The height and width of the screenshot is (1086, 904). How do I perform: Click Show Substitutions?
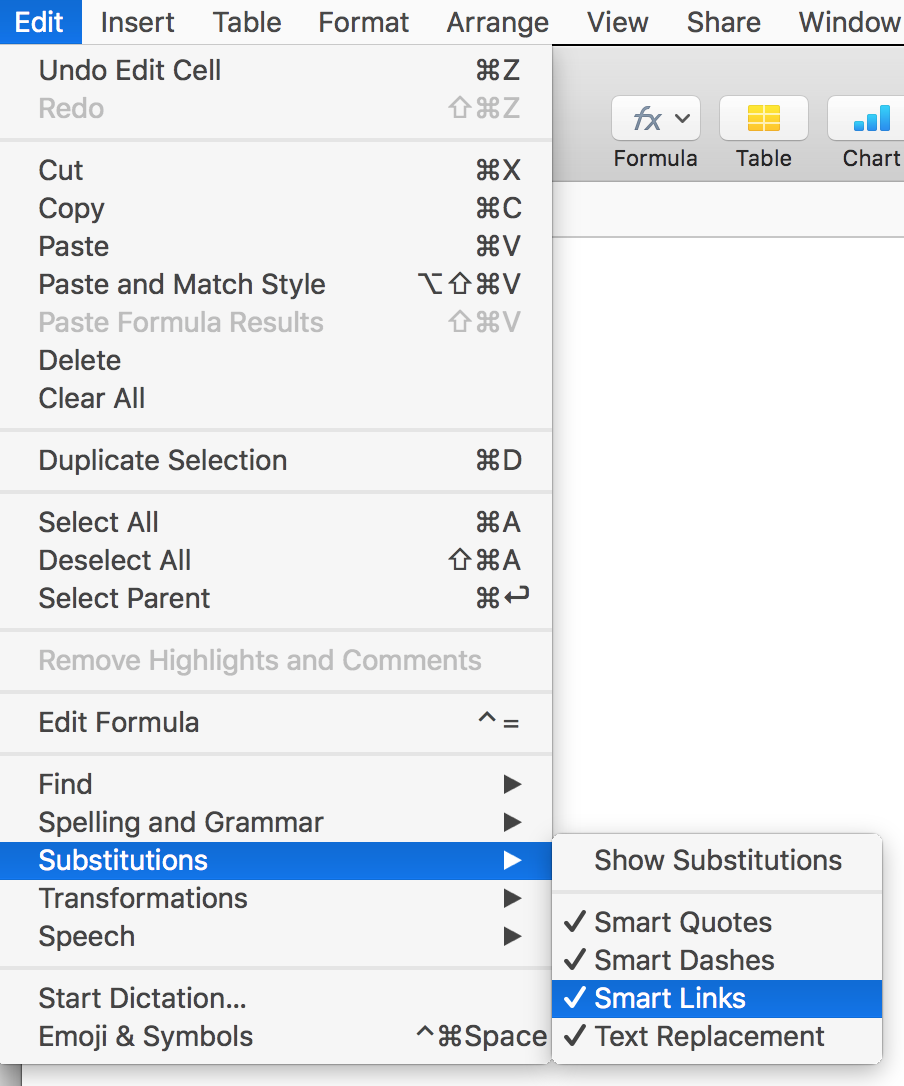[x=718, y=860]
